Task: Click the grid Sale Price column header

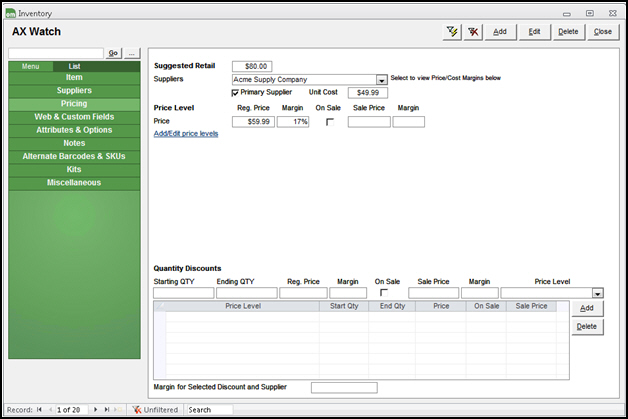Action: pos(531,306)
